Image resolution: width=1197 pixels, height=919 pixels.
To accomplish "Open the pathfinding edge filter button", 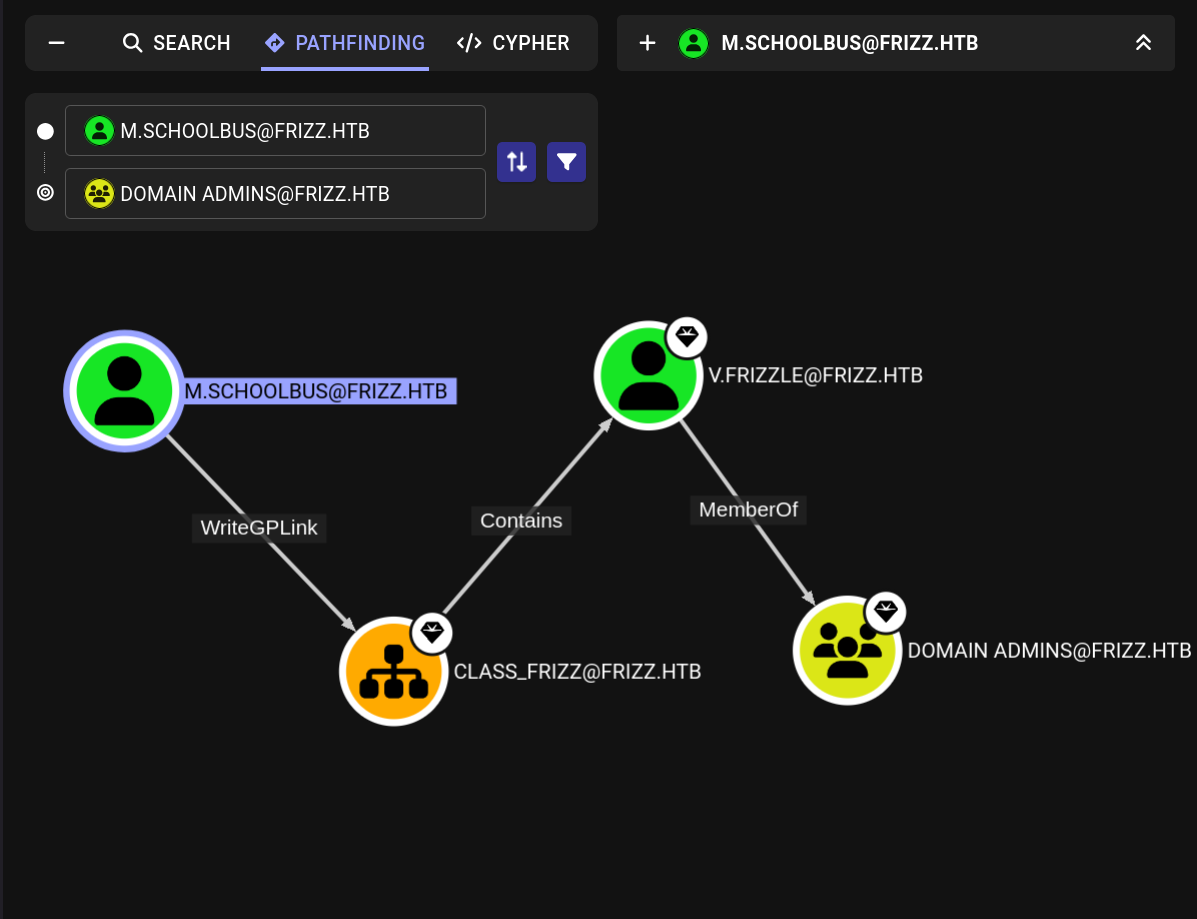I will tap(566, 162).
